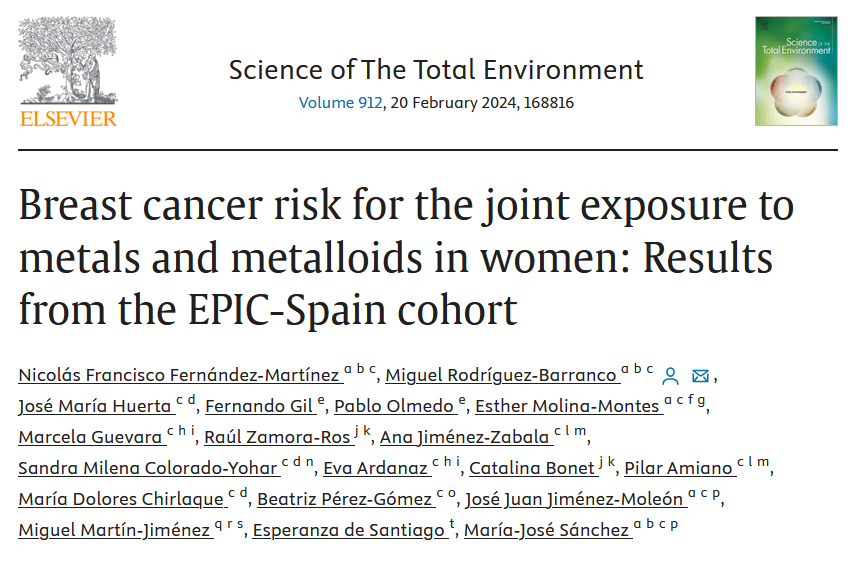The image size is (862, 568).
Task: Click author Fernando Gil
Action: (246, 407)
